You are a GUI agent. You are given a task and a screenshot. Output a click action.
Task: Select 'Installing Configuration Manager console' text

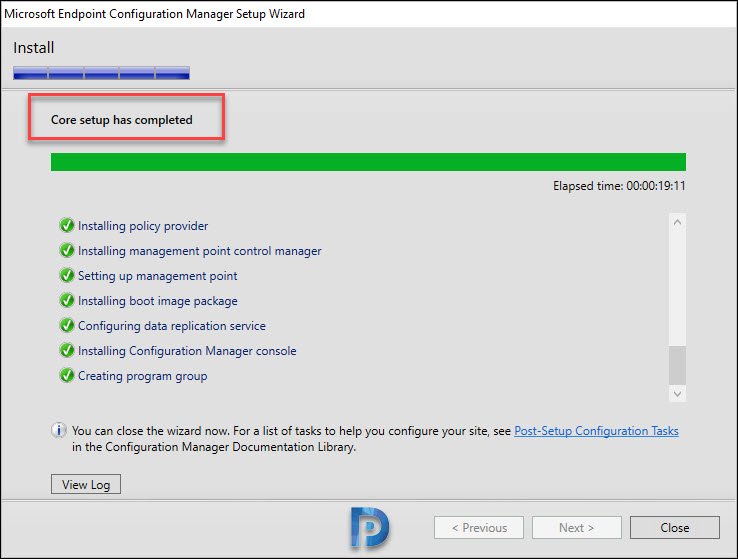click(187, 351)
